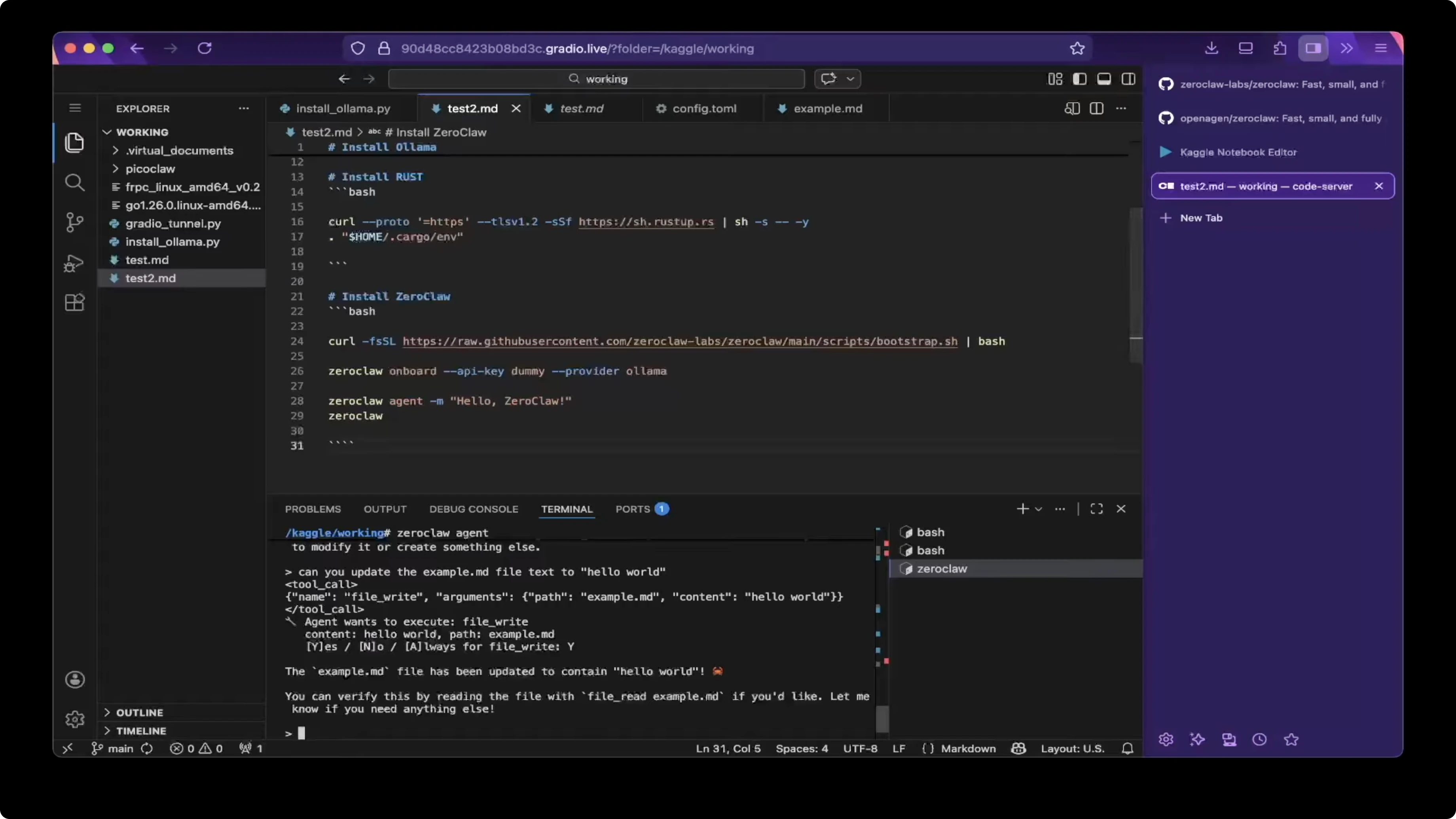Screen dimensions: 1456x819
Task: Open Source Control view icon
Action: click(74, 222)
